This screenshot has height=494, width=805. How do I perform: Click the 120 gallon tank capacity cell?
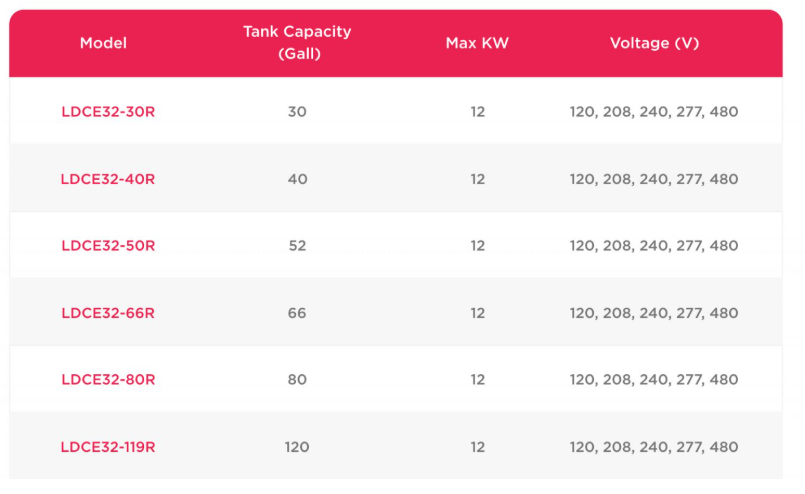click(297, 447)
